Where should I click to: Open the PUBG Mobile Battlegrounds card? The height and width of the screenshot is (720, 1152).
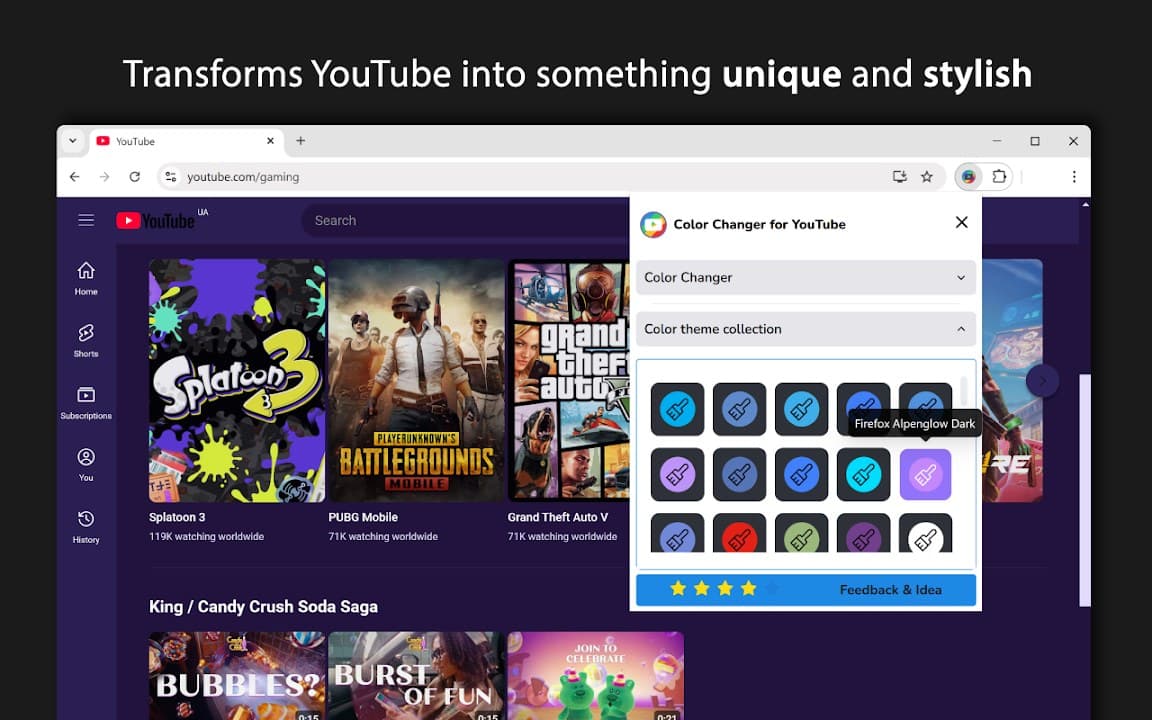[x=417, y=381]
